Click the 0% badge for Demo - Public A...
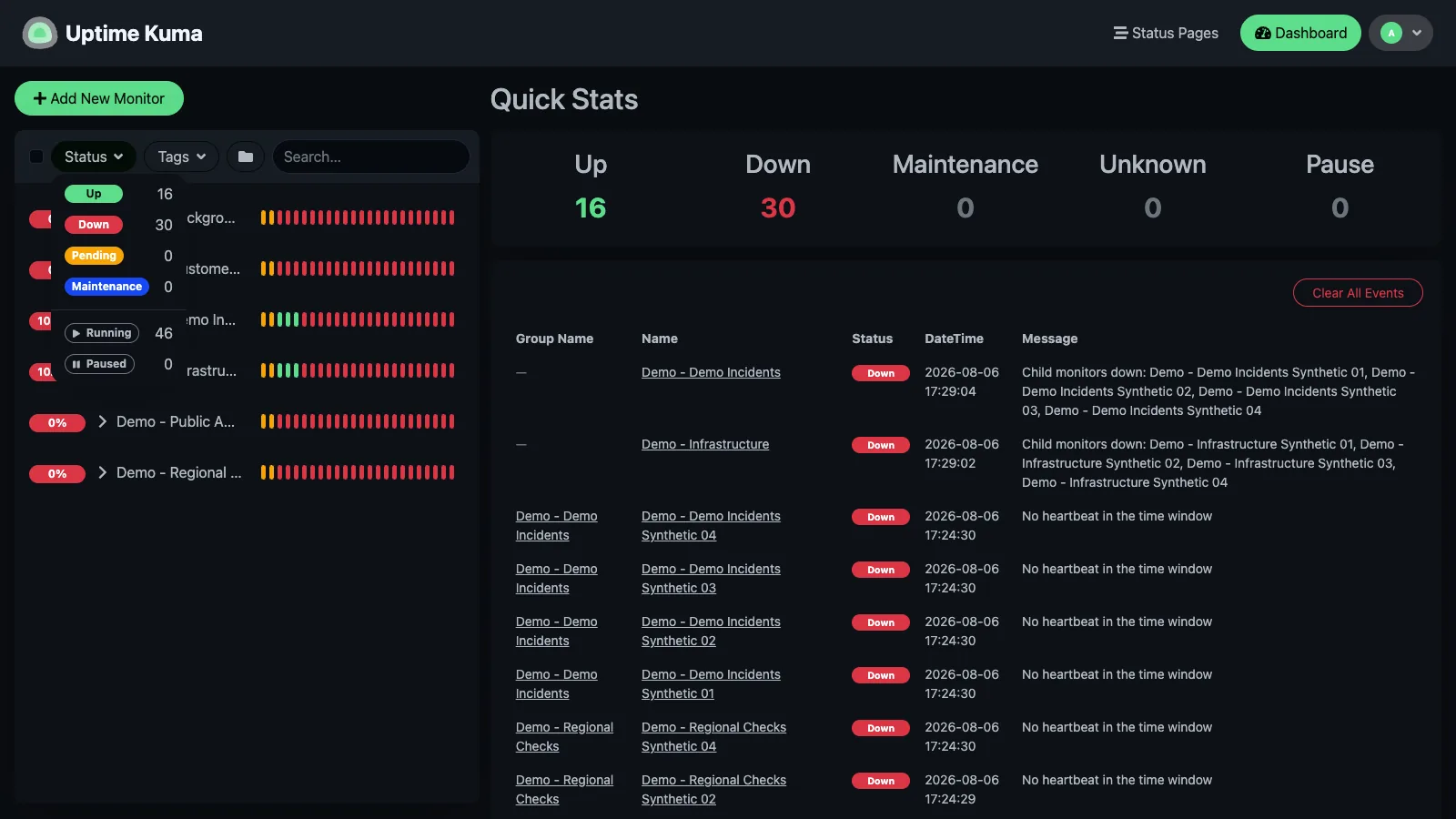This screenshot has height=819, width=1456. pos(57,422)
